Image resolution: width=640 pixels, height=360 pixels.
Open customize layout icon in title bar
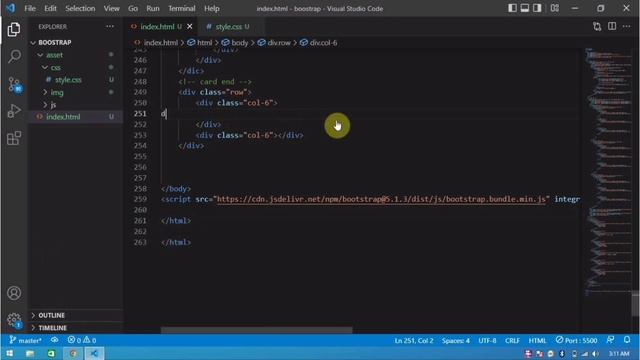coord(555,8)
